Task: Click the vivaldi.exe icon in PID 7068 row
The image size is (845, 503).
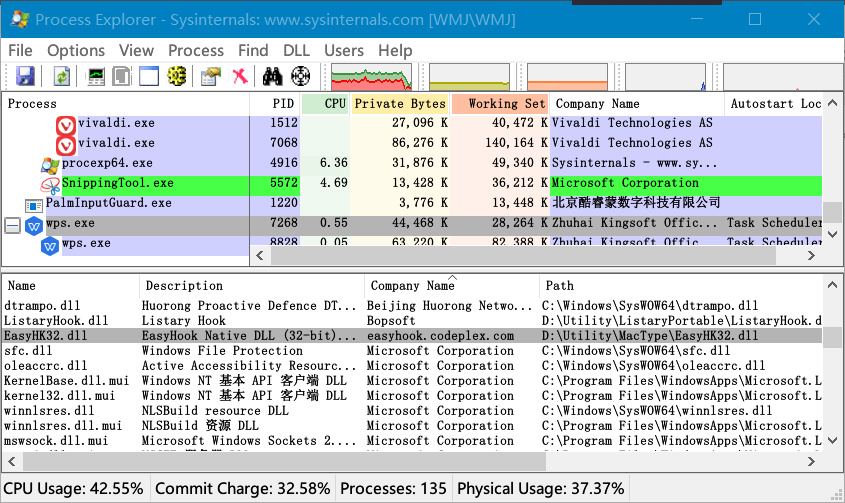Action: [66, 146]
